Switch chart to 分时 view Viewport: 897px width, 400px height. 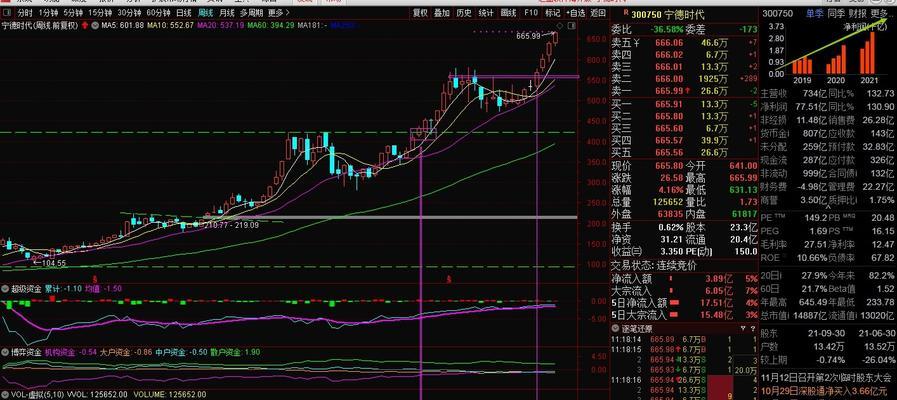click(x=25, y=13)
